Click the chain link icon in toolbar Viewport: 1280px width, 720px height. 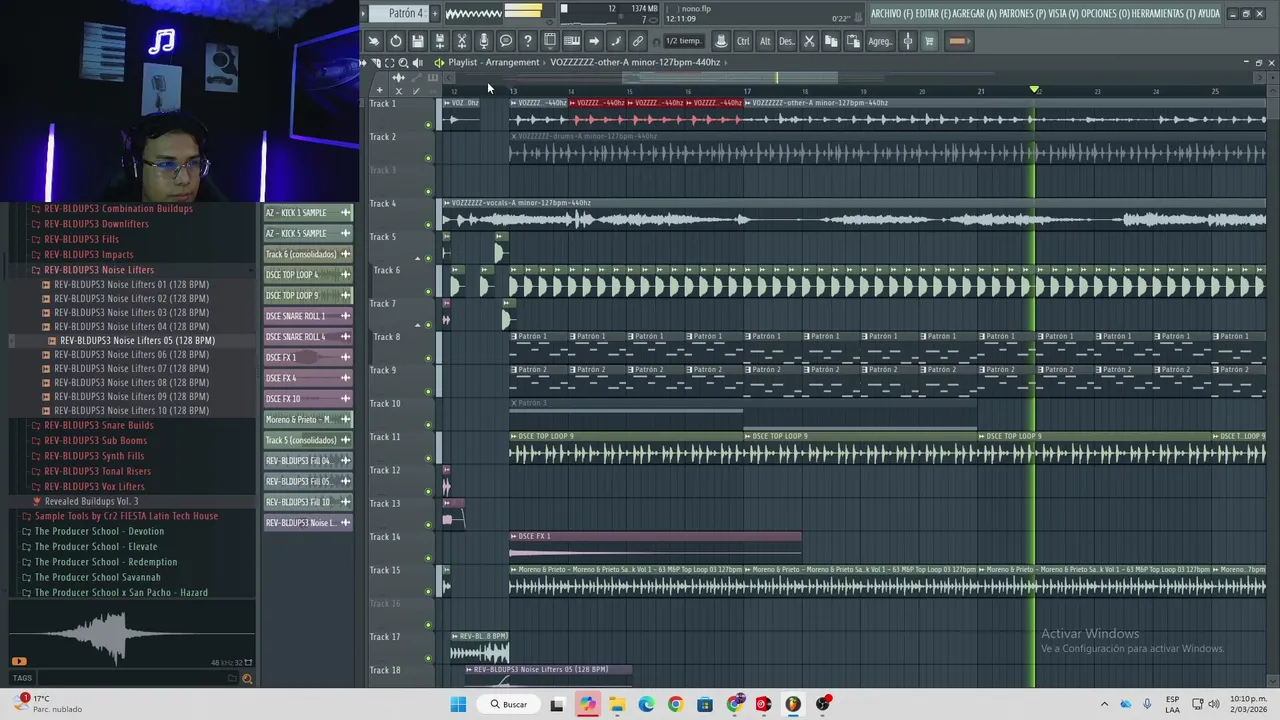point(638,41)
